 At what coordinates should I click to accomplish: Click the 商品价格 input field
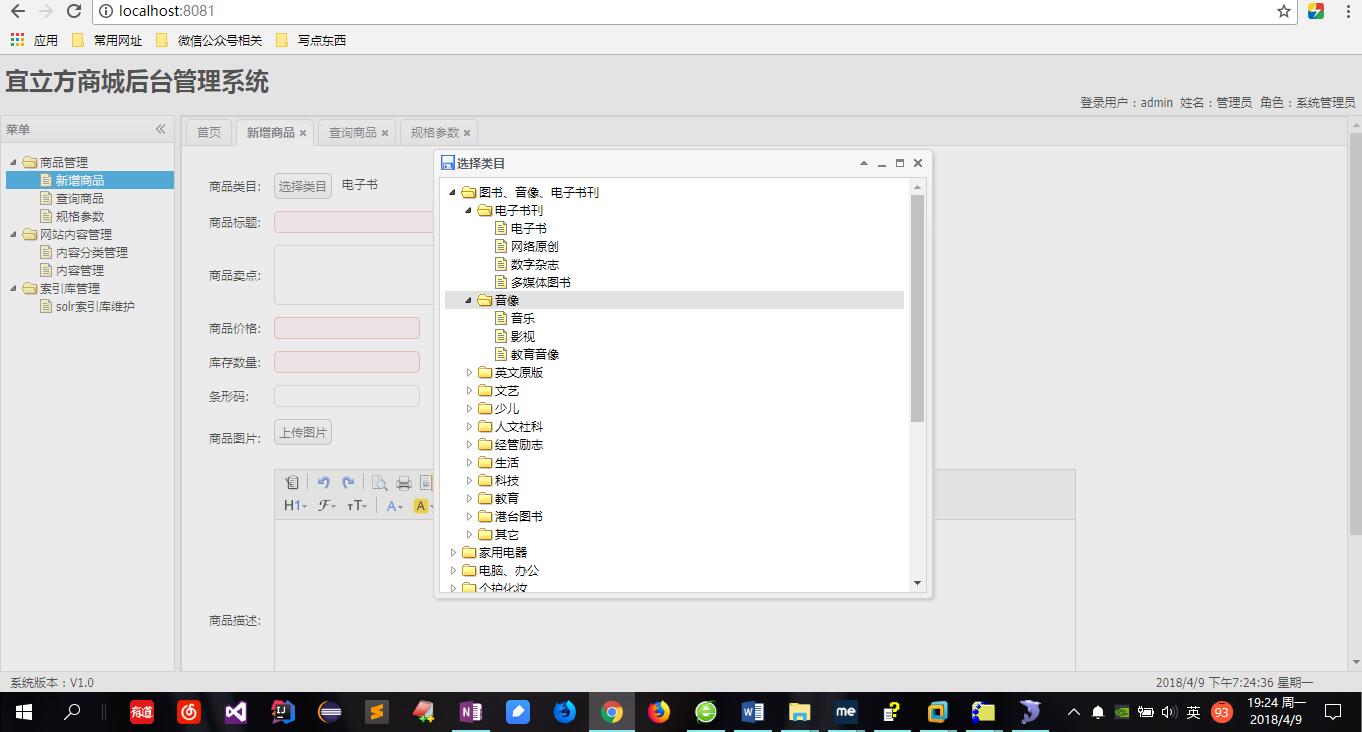pyautogui.click(x=346, y=327)
